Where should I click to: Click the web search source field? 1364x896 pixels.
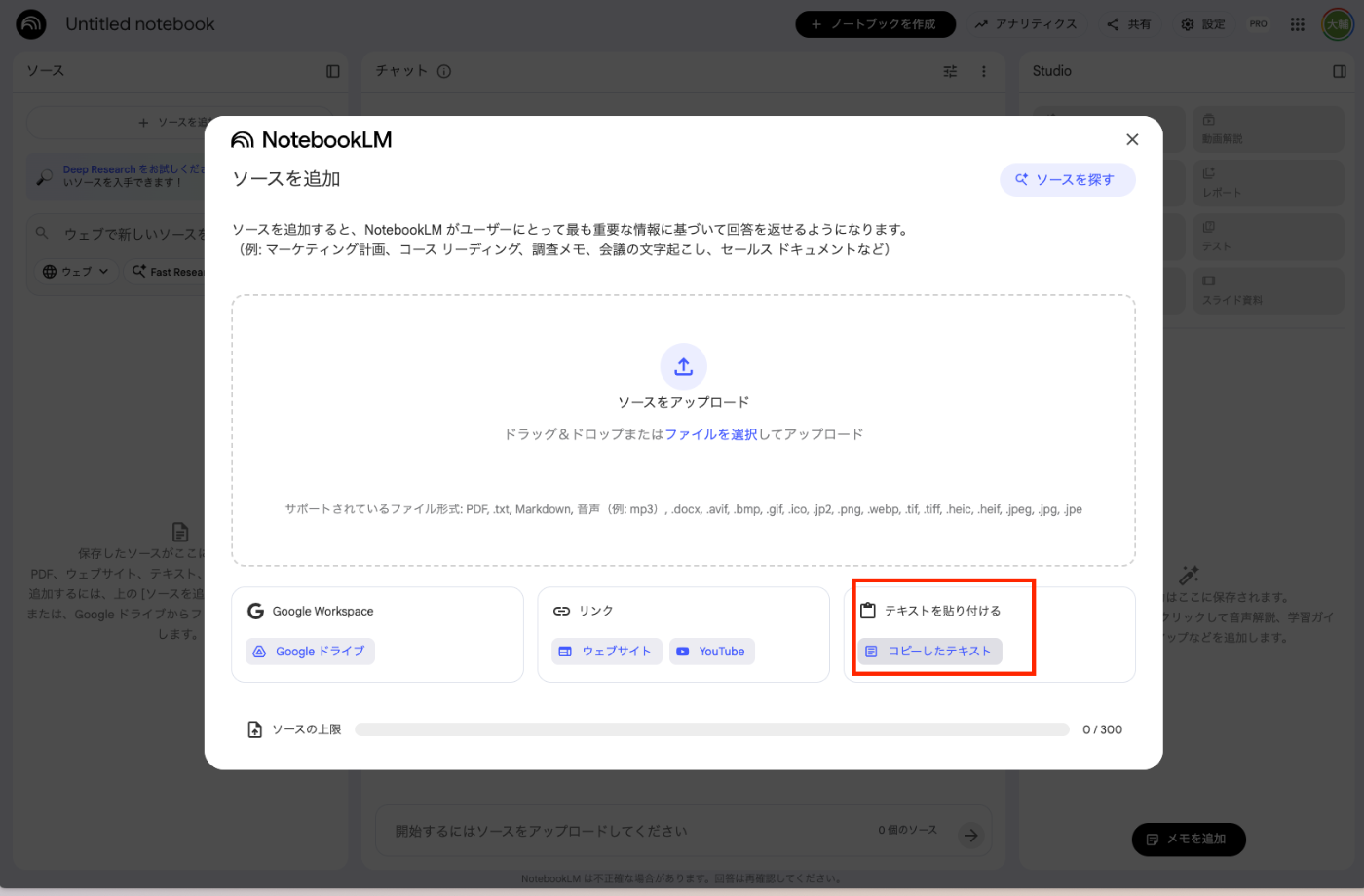pyautogui.click(x=122, y=234)
